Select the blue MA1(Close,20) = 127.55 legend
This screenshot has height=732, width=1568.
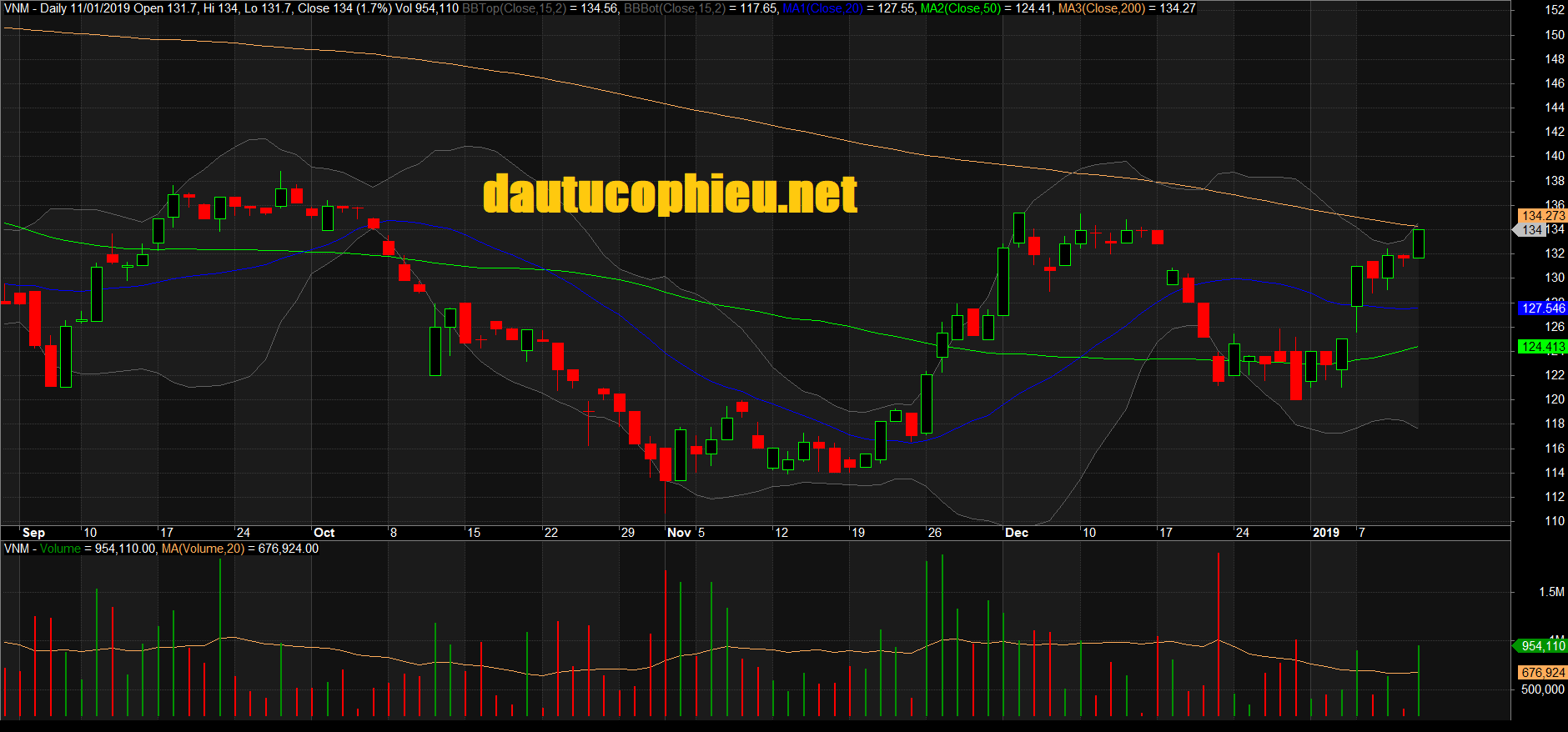point(848,8)
